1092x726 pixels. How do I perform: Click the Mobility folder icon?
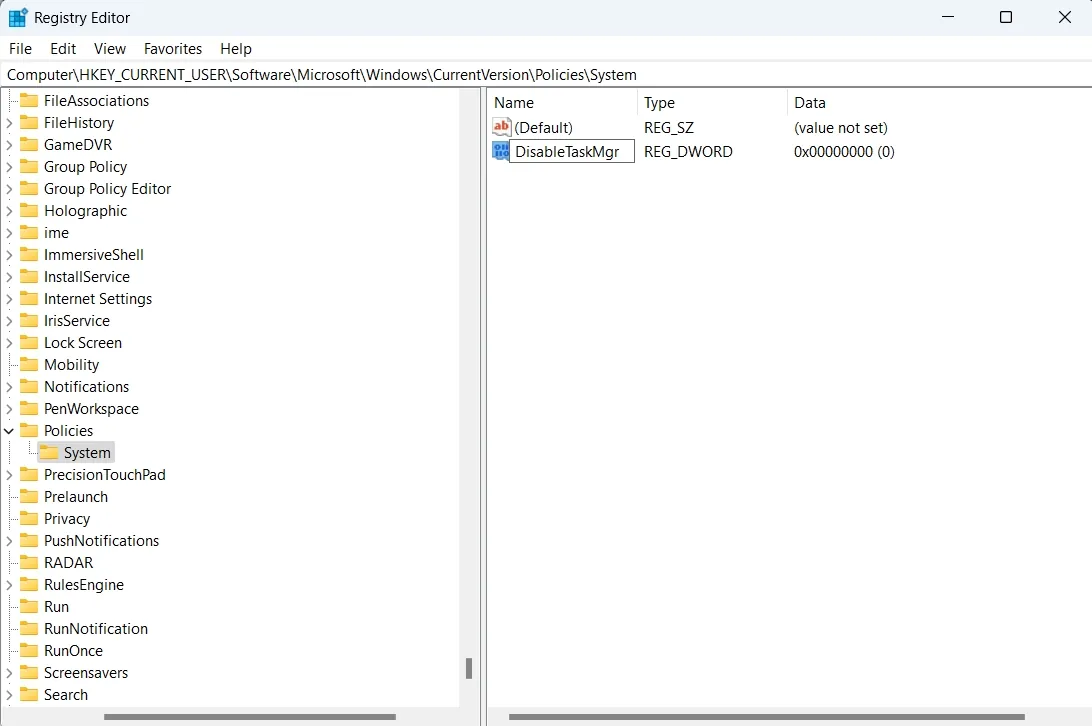(29, 364)
